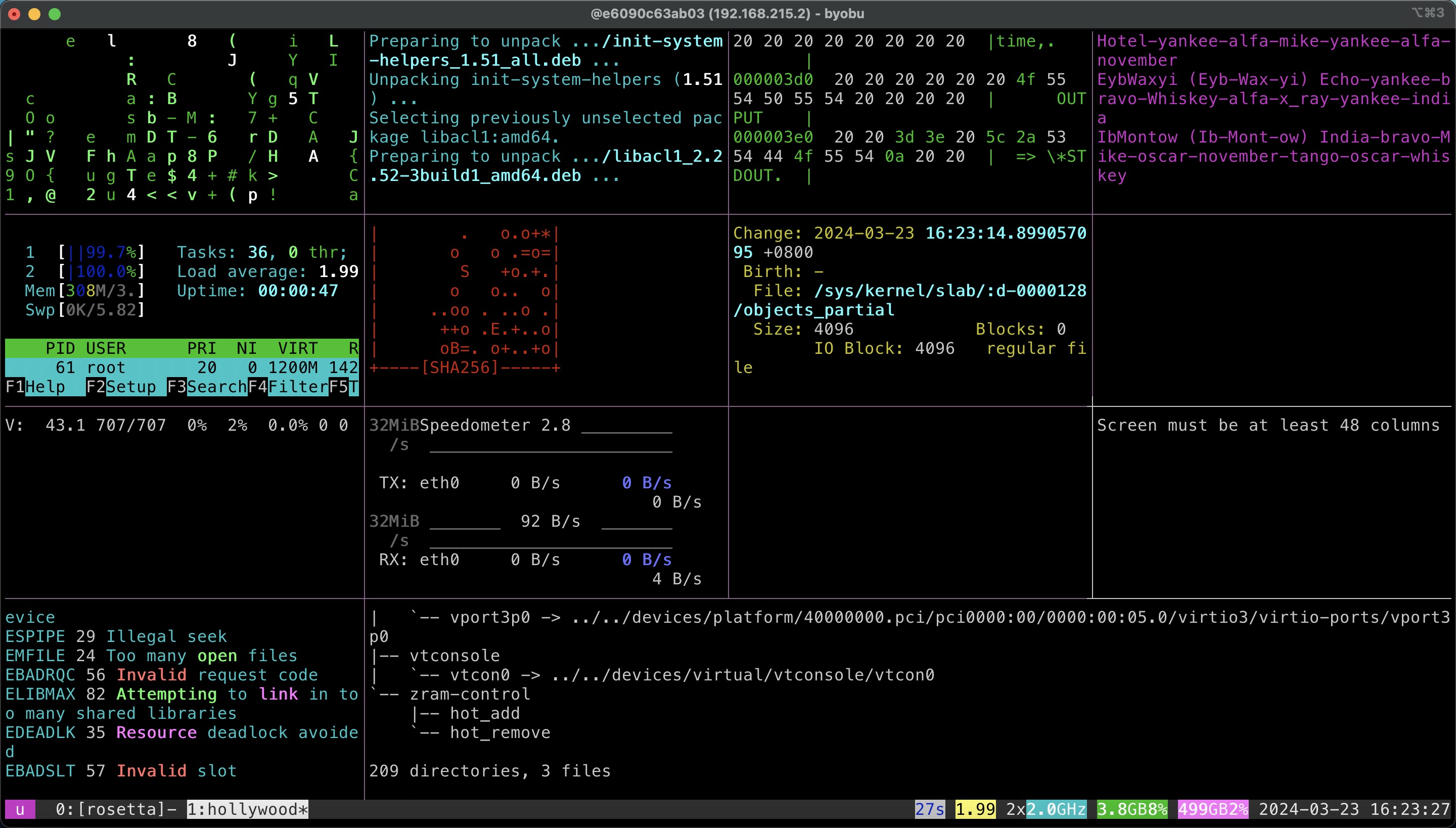The width and height of the screenshot is (1456, 828).
Task: Click the PID column header in htop
Action: (60, 348)
